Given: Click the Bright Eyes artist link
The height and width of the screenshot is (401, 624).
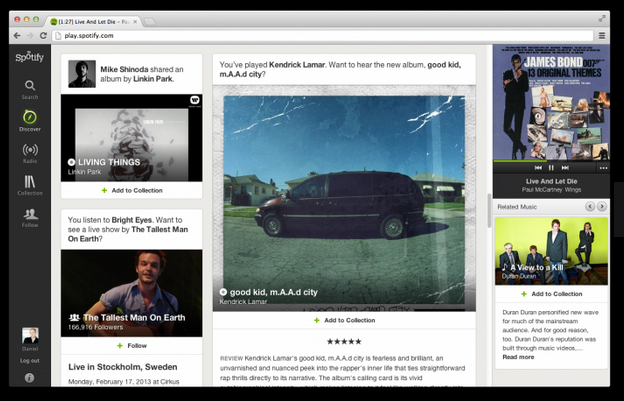Looking at the screenshot, I should [x=132, y=220].
